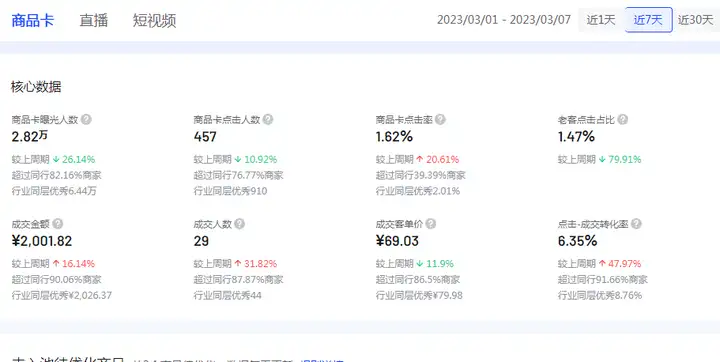Screen dimensions: 720x362
Task: Click 超过同行87.87%商家 text
Action: (x=238, y=280)
